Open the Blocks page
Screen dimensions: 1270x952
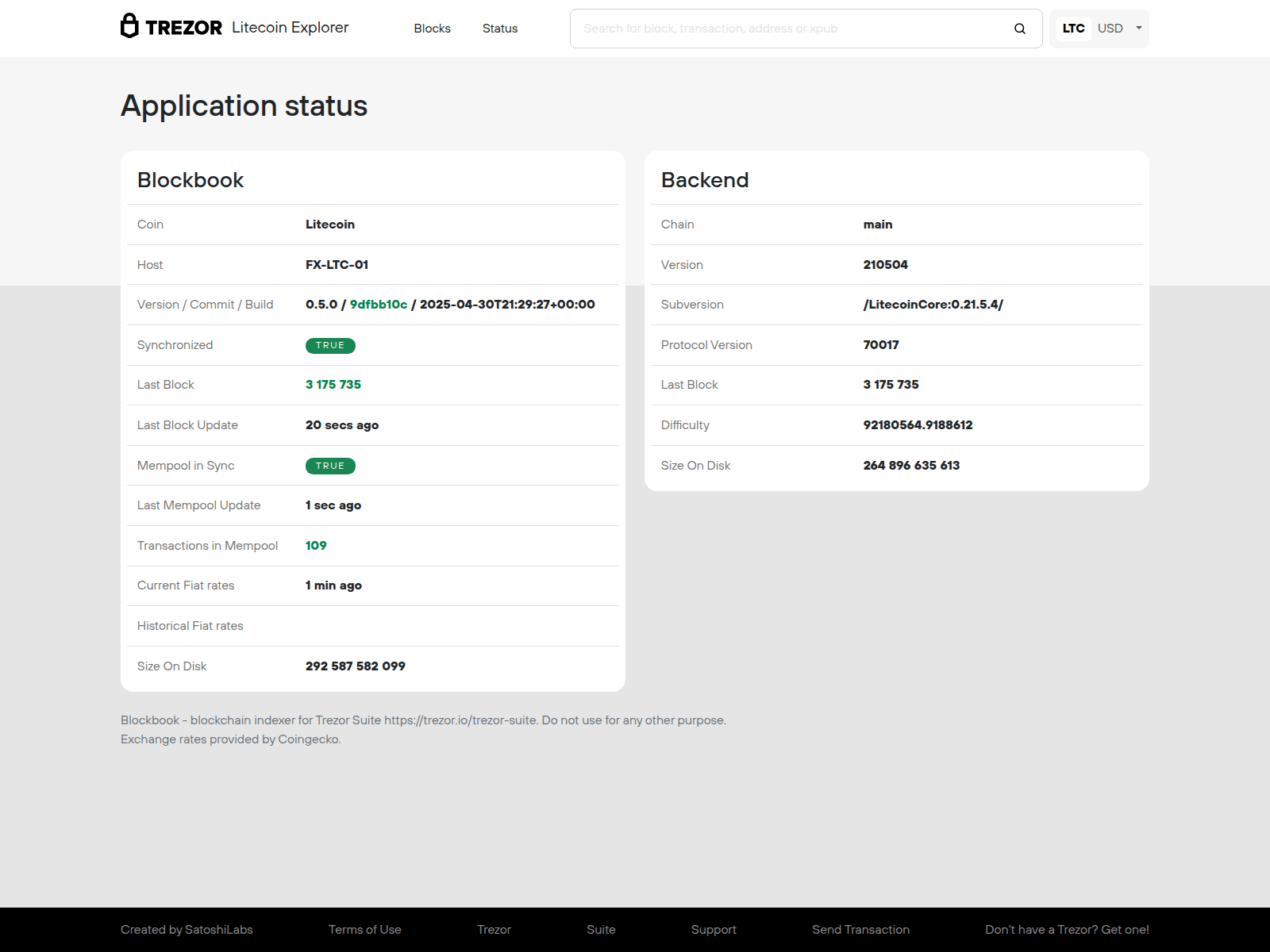pos(432,29)
